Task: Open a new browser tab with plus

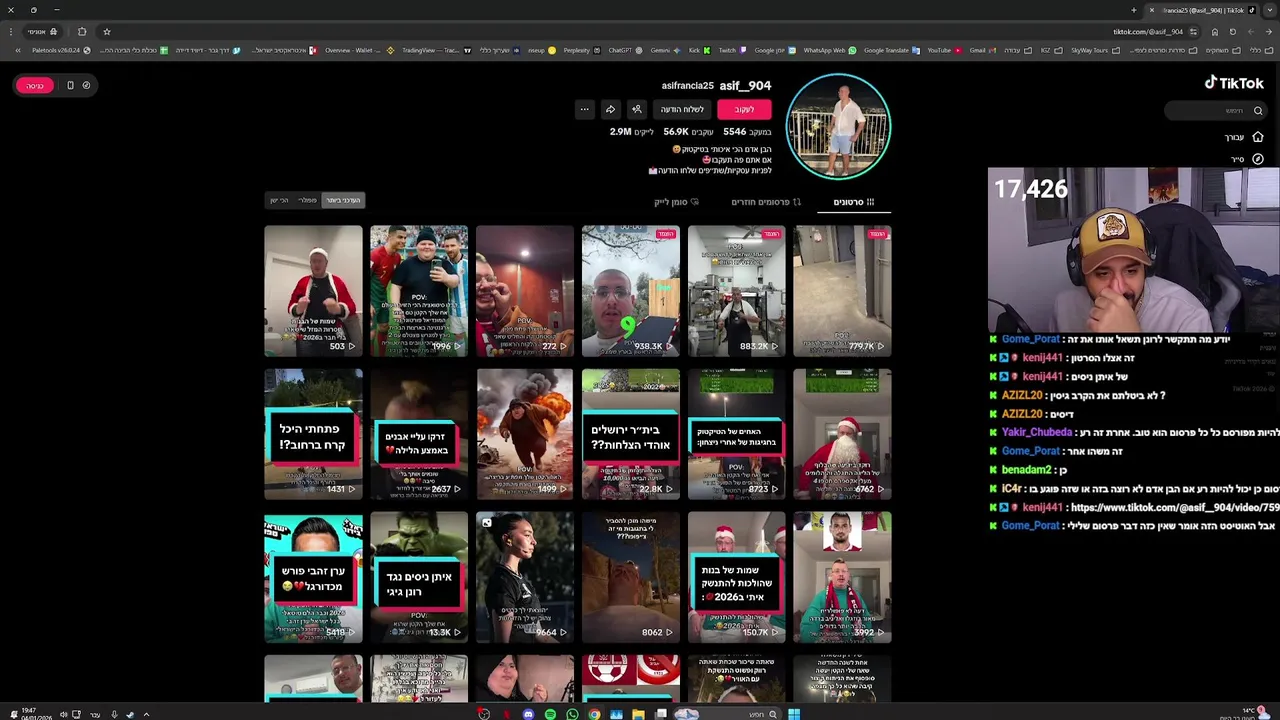Action: click(x=1134, y=10)
